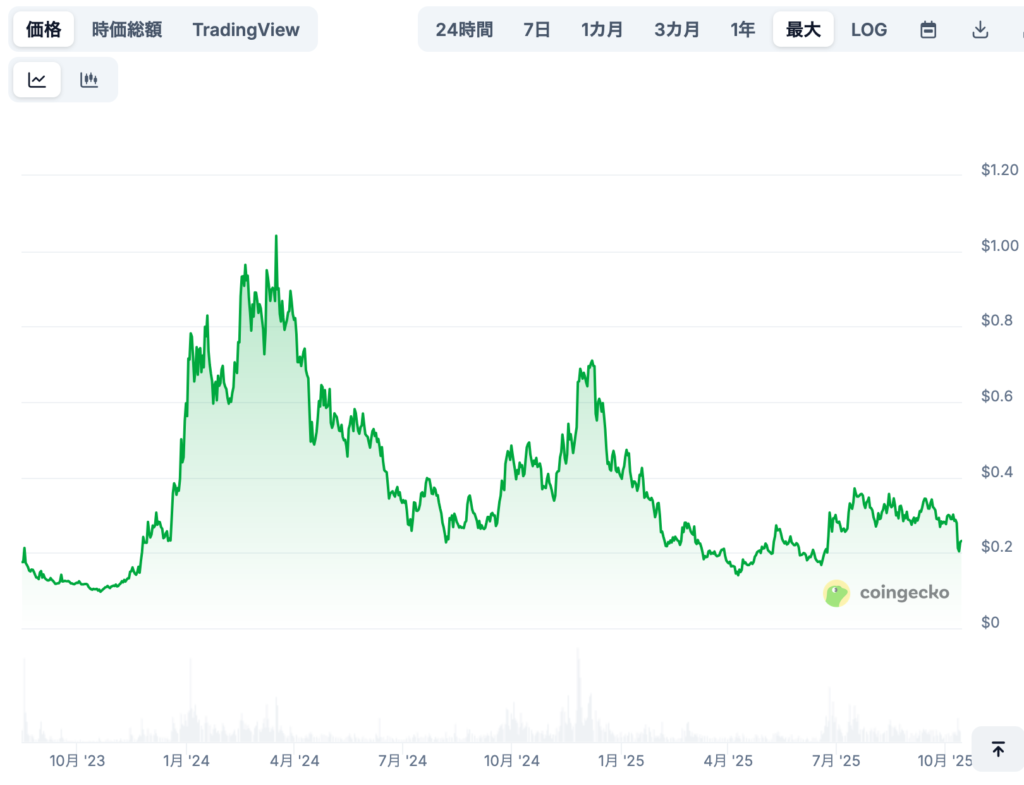The image size is (1024, 785).
Task: Set range to 1カ月
Action: coord(602,30)
